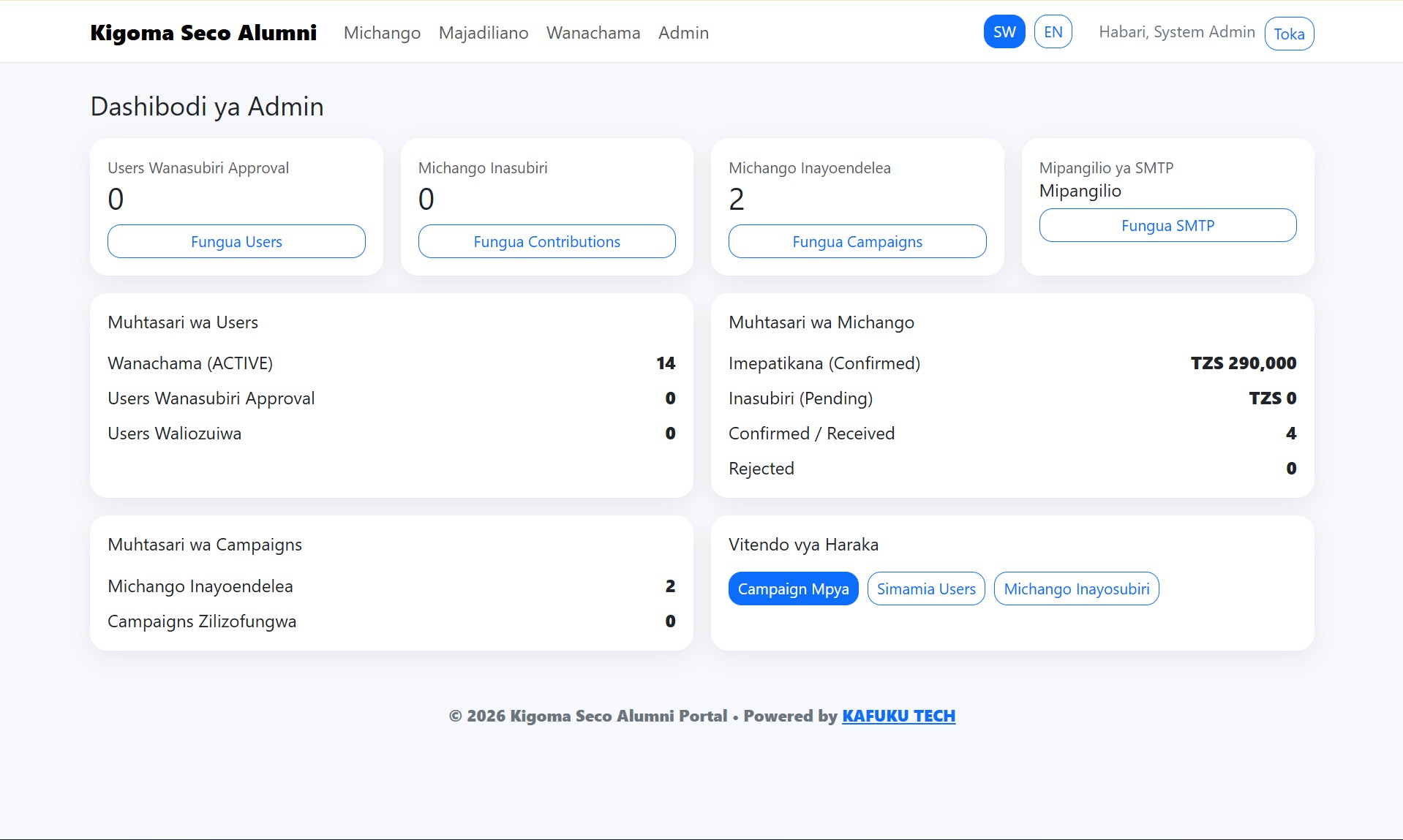Follow the KAFUKU TECH footer link
1403x840 pixels.
click(x=898, y=716)
